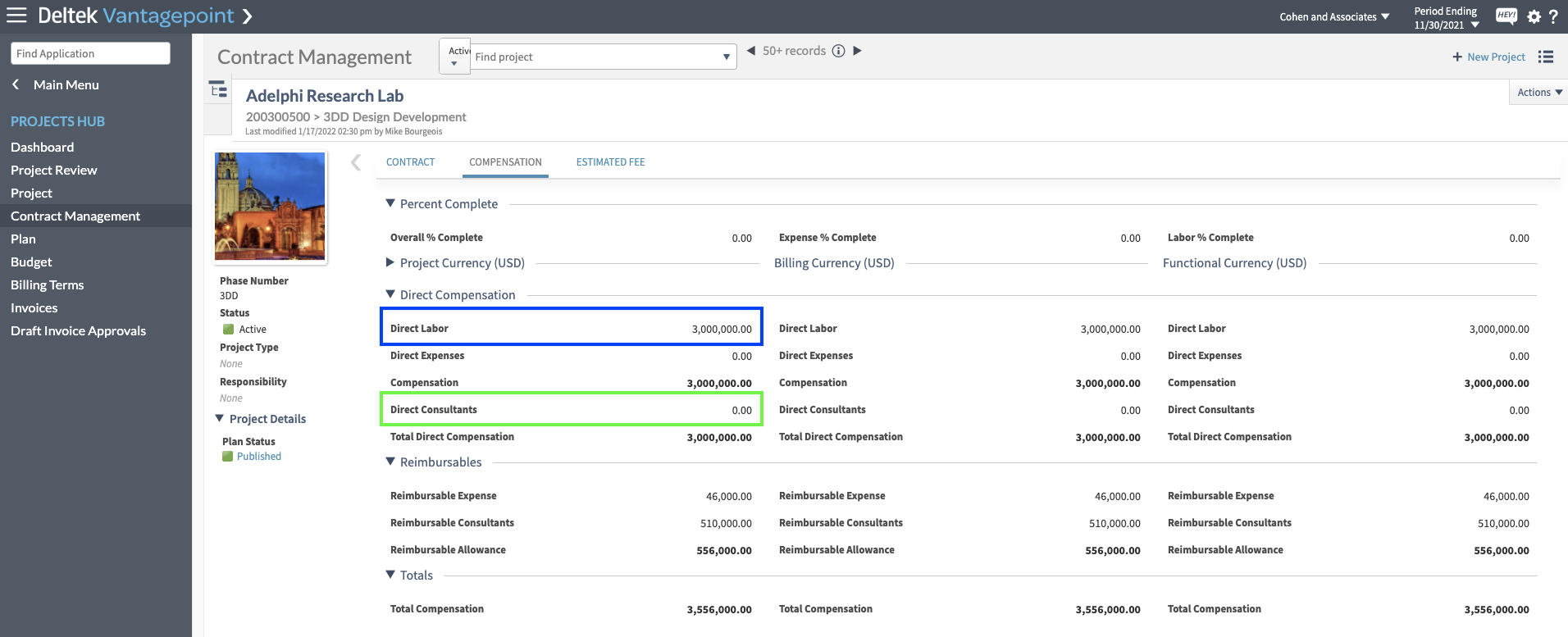Collapse the Reimbursables section
This screenshot has height=637, width=1568.
[390, 462]
